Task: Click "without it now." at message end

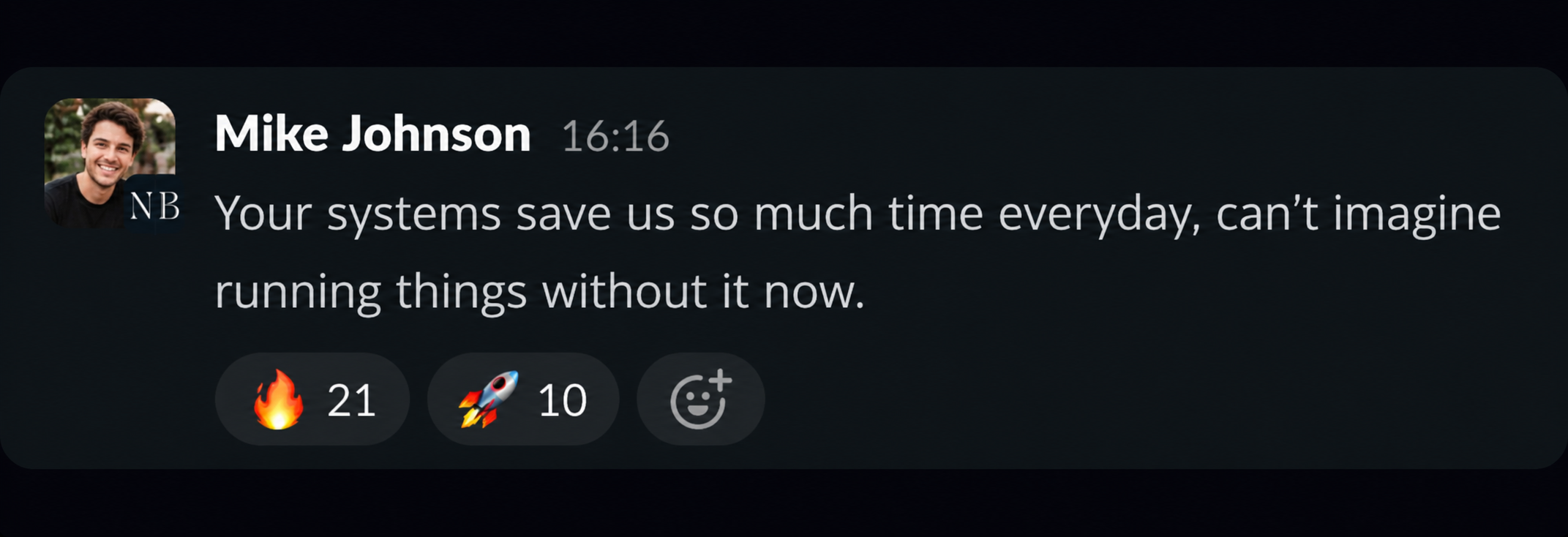Action: (703, 292)
